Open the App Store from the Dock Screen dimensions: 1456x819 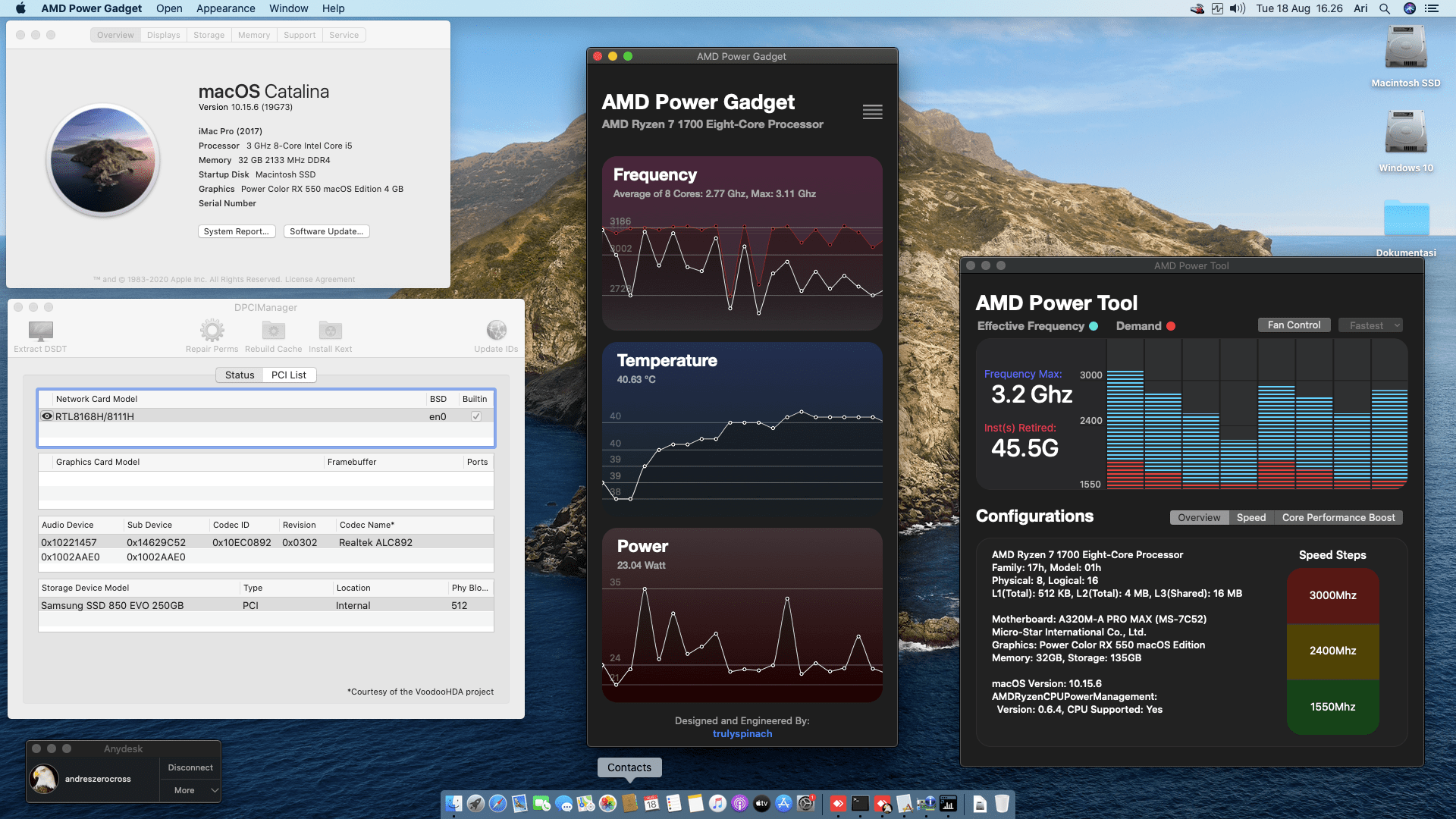point(783,804)
